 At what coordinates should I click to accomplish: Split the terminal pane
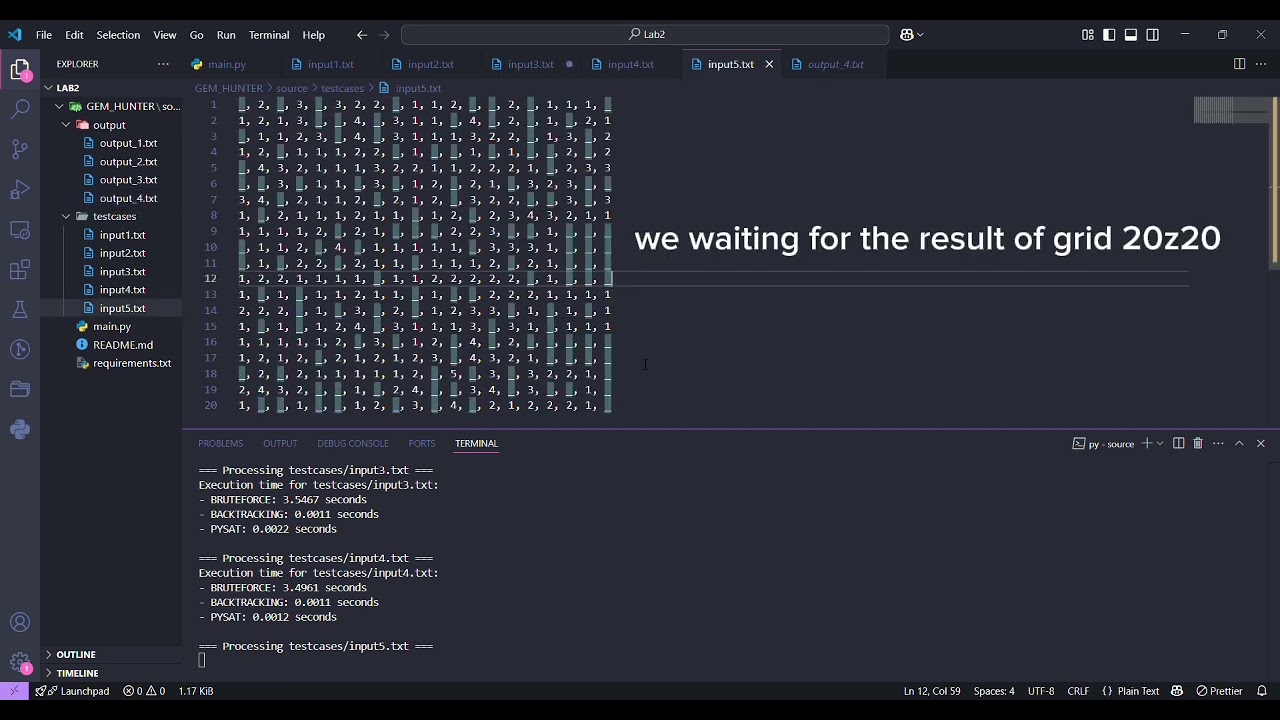[x=1178, y=443]
